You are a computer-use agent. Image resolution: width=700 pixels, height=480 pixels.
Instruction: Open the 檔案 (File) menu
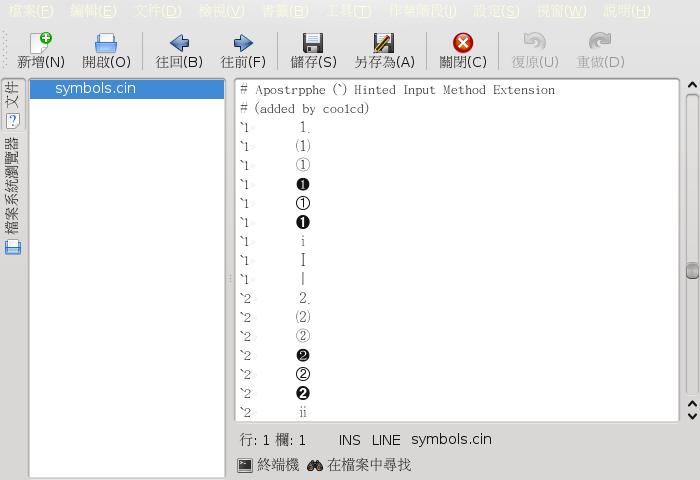31,11
